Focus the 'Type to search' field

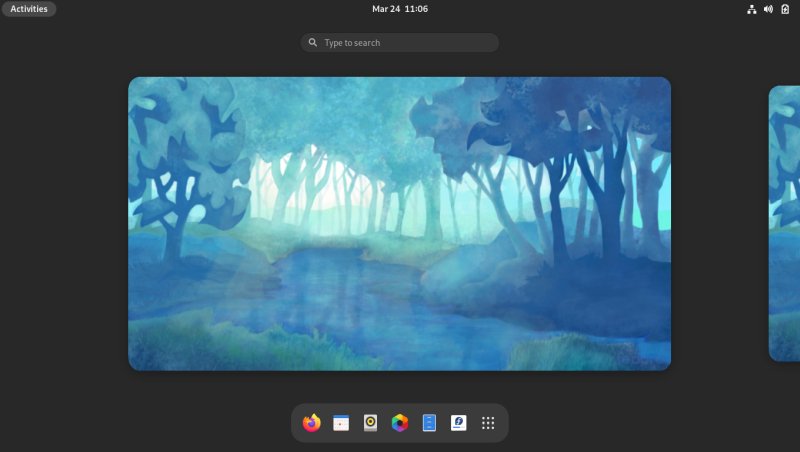(405, 43)
